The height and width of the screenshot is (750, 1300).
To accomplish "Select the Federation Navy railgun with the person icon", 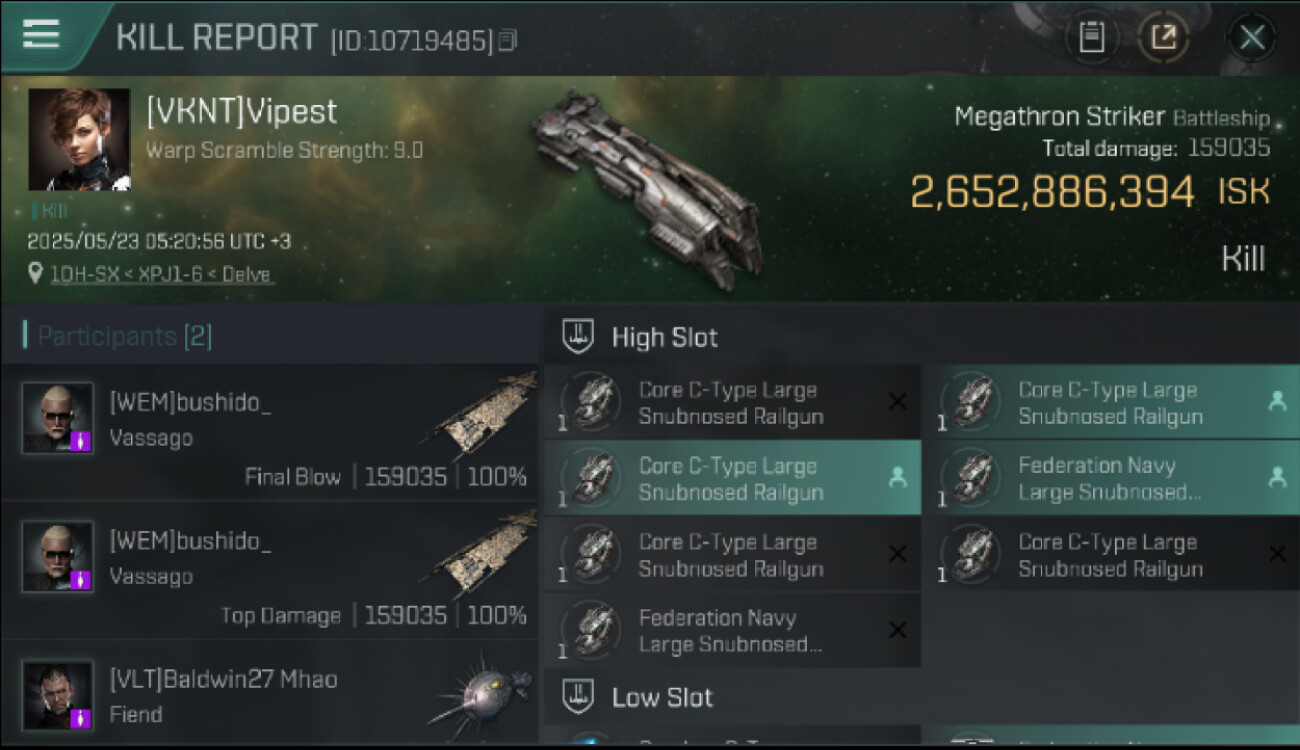I will pos(1110,478).
